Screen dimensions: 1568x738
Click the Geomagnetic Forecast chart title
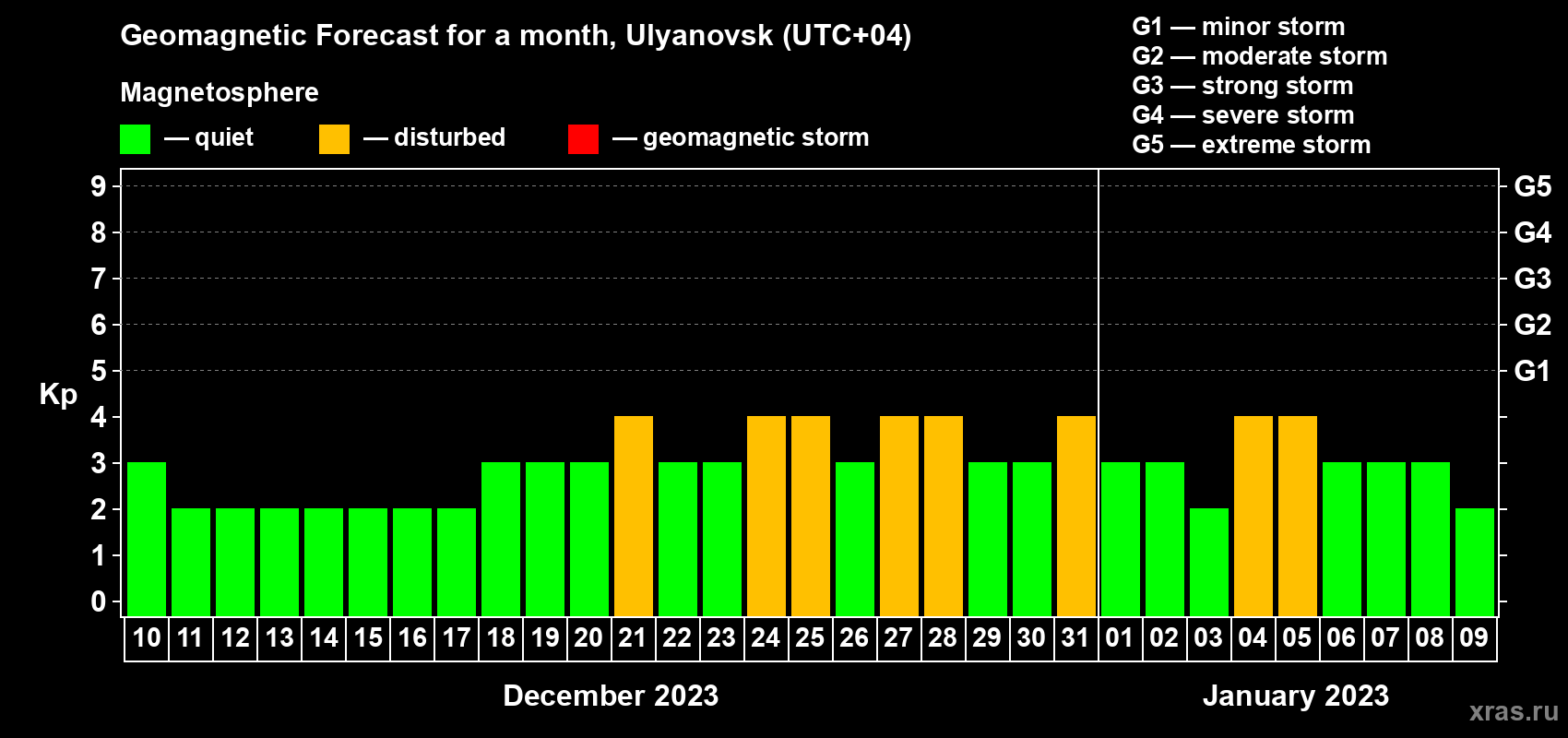point(516,36)
